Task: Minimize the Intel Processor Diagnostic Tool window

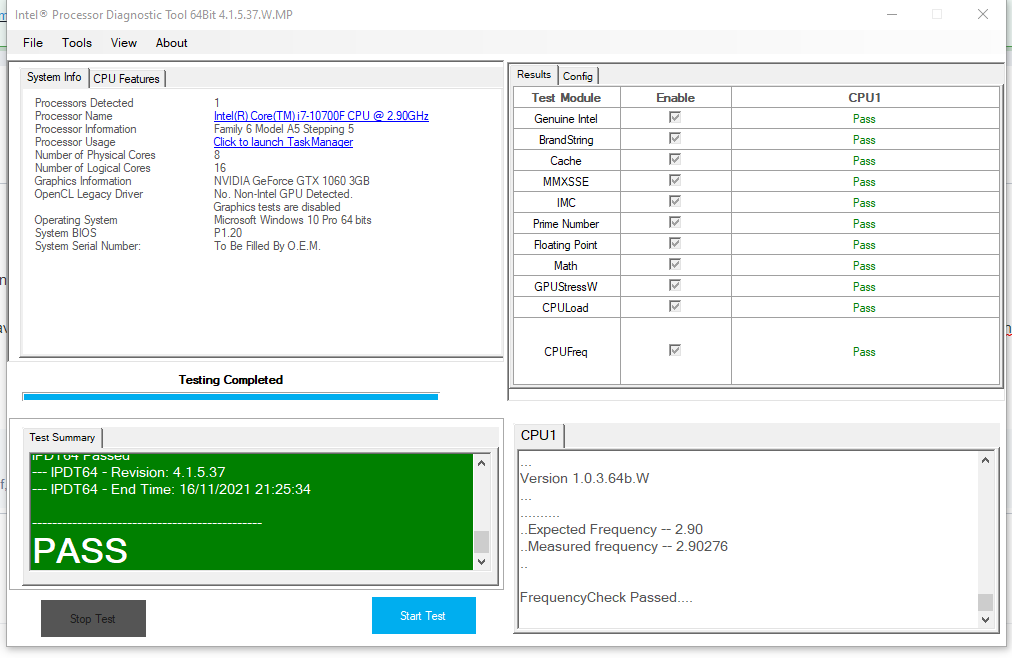Action: tap(892, 14)
